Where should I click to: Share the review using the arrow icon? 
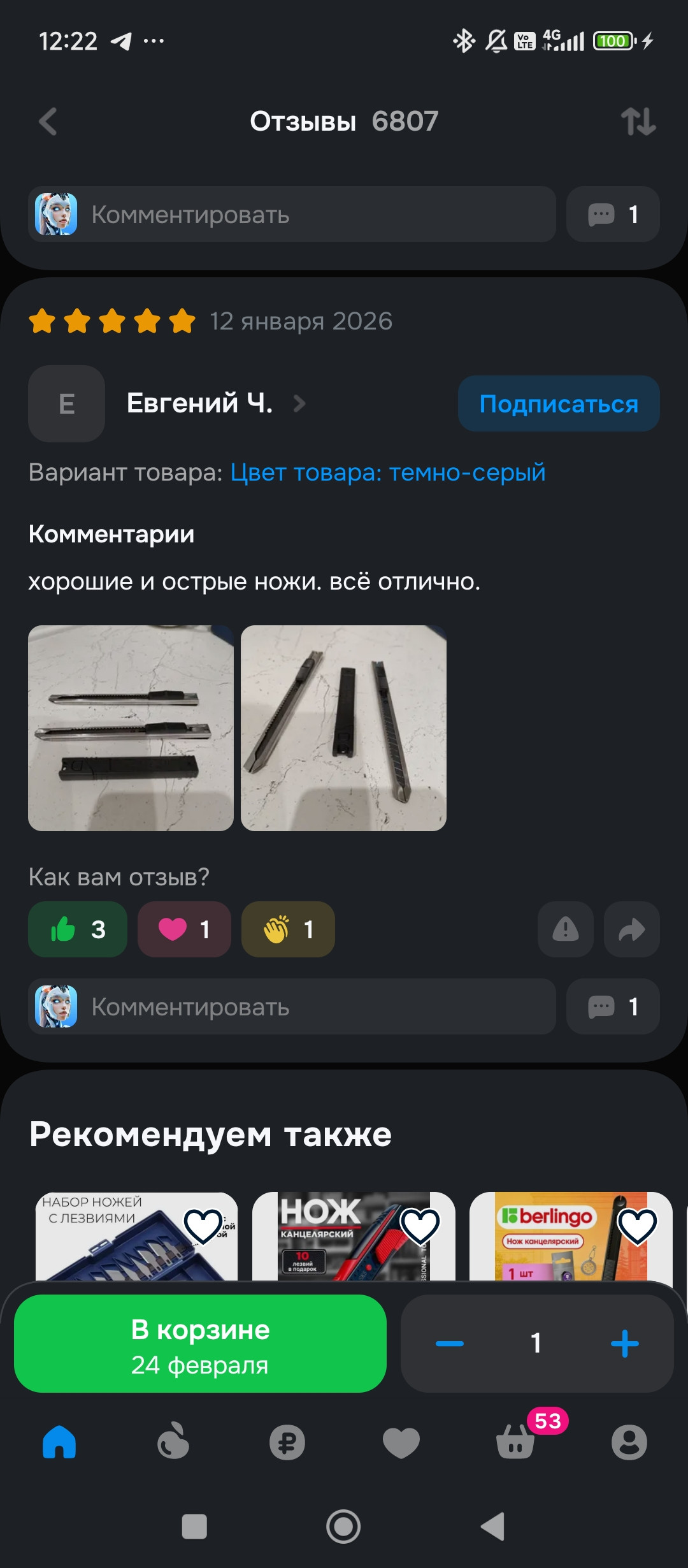pos(632,929)
